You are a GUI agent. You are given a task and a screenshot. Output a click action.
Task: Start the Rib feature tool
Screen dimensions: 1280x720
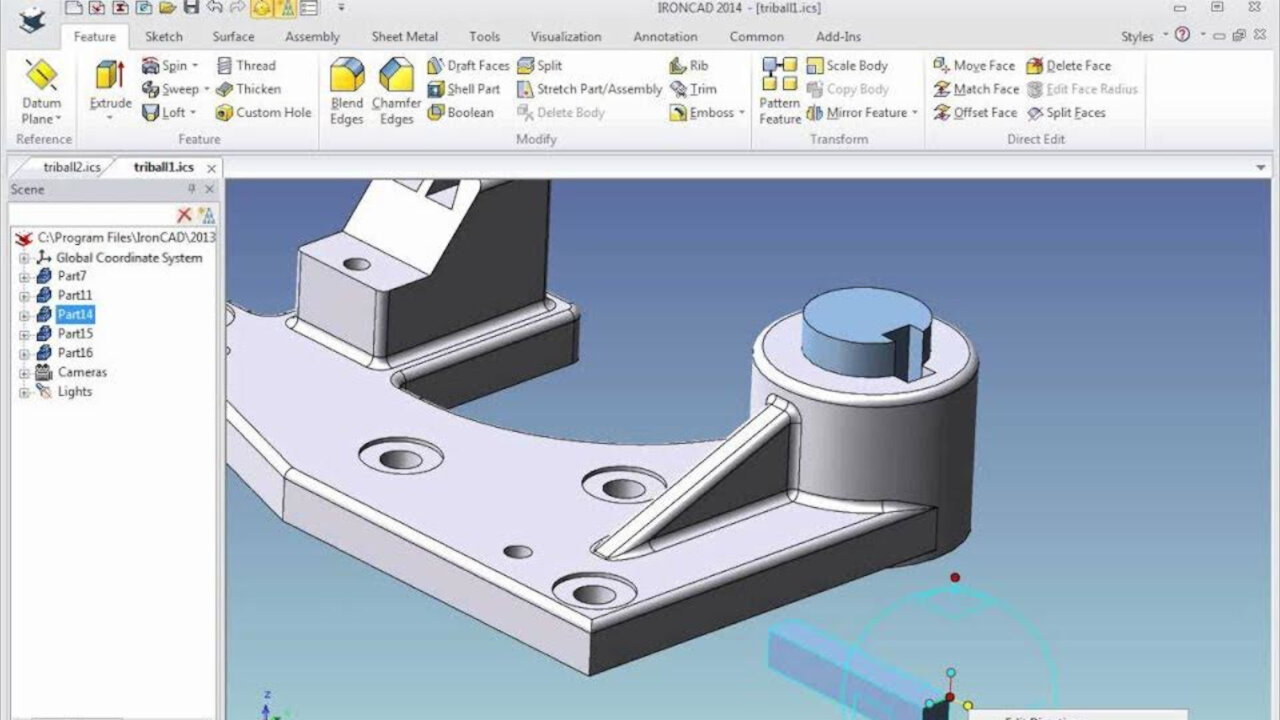692,64
